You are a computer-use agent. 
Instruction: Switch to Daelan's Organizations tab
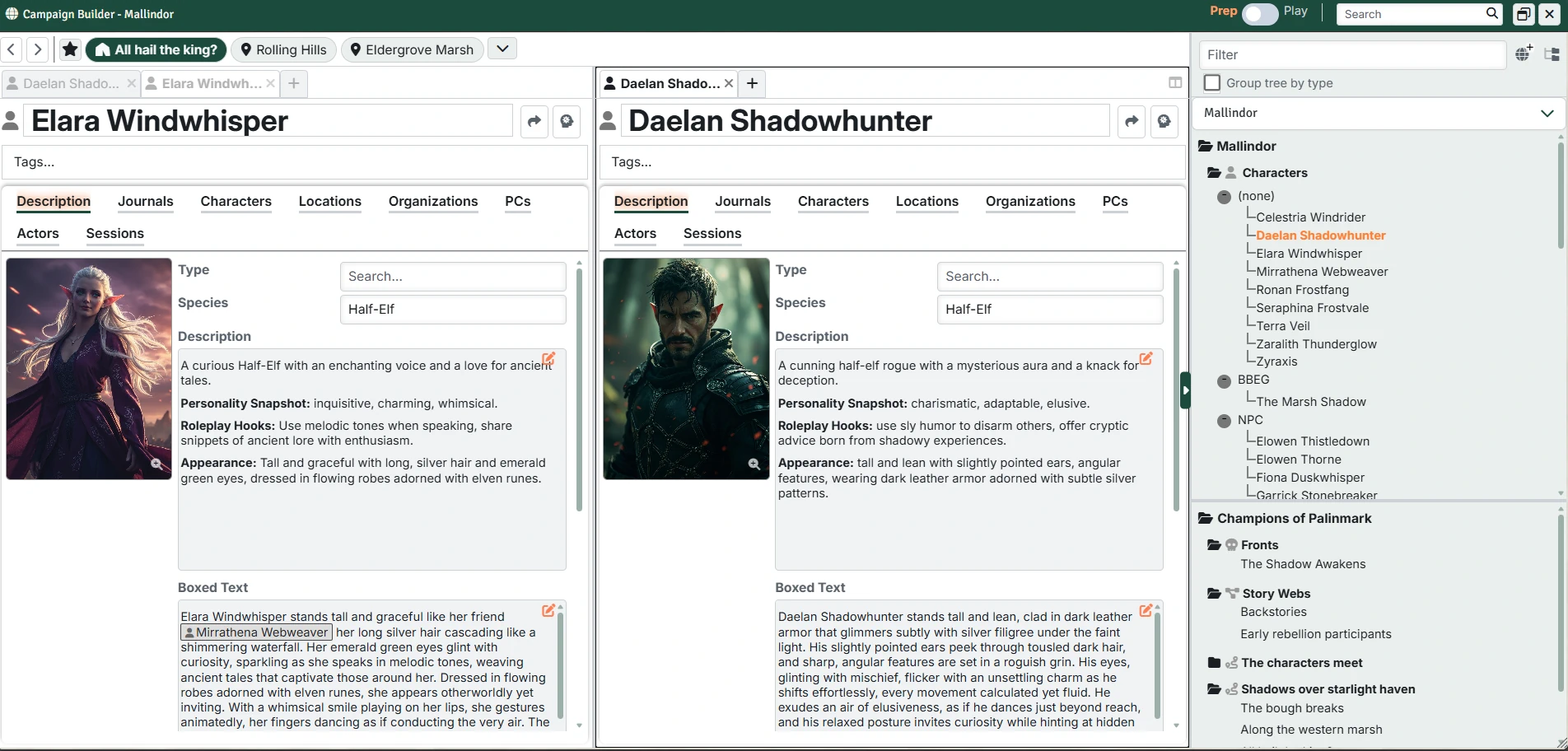(x=1030, y=202)
